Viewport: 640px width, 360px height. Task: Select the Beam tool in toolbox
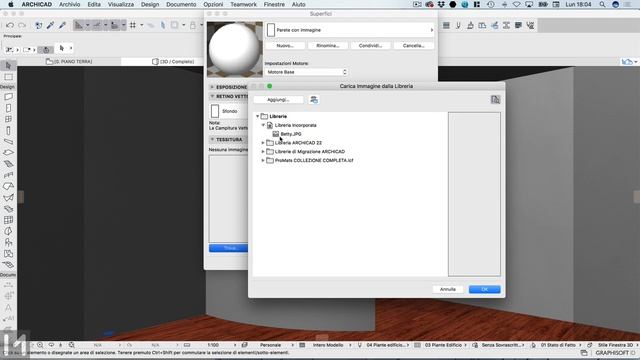pyautogui.click(x=8, y=142)
